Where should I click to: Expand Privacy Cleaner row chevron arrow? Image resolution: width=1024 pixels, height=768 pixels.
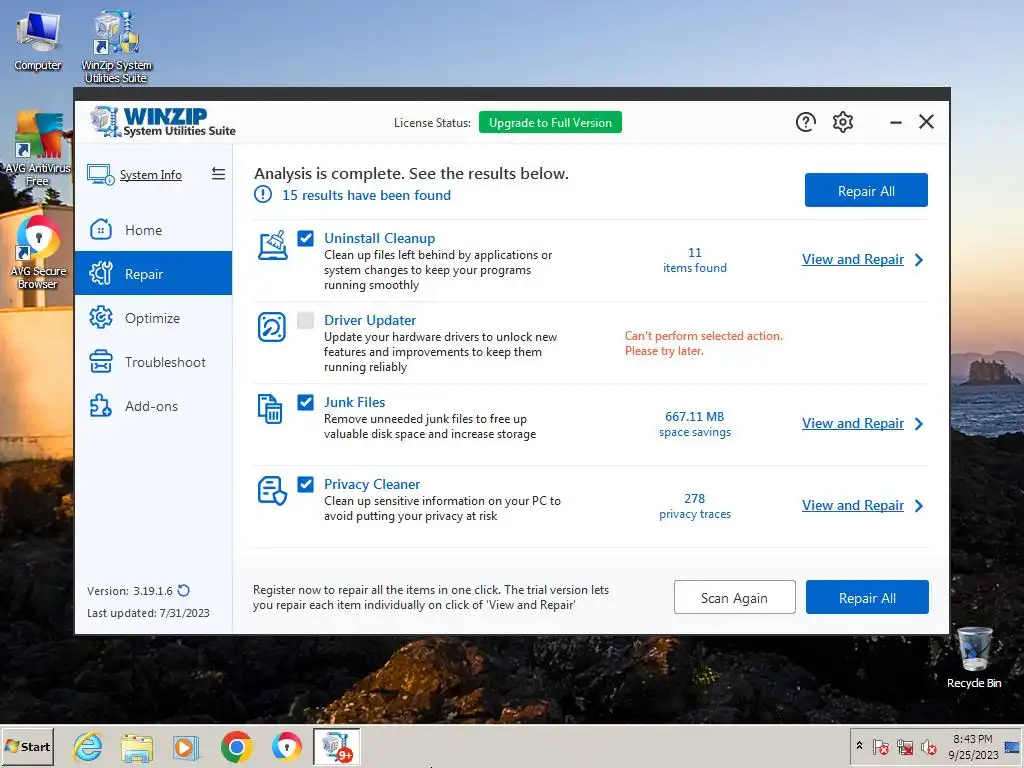(x=919, y=505)
